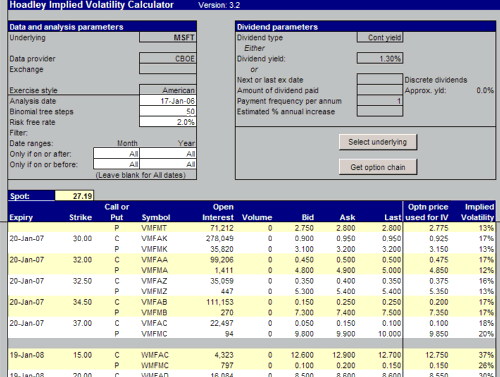The image size is (500, 377).
Task: Click the 'Only if on or before' Year cell
Action: (168, 164)
